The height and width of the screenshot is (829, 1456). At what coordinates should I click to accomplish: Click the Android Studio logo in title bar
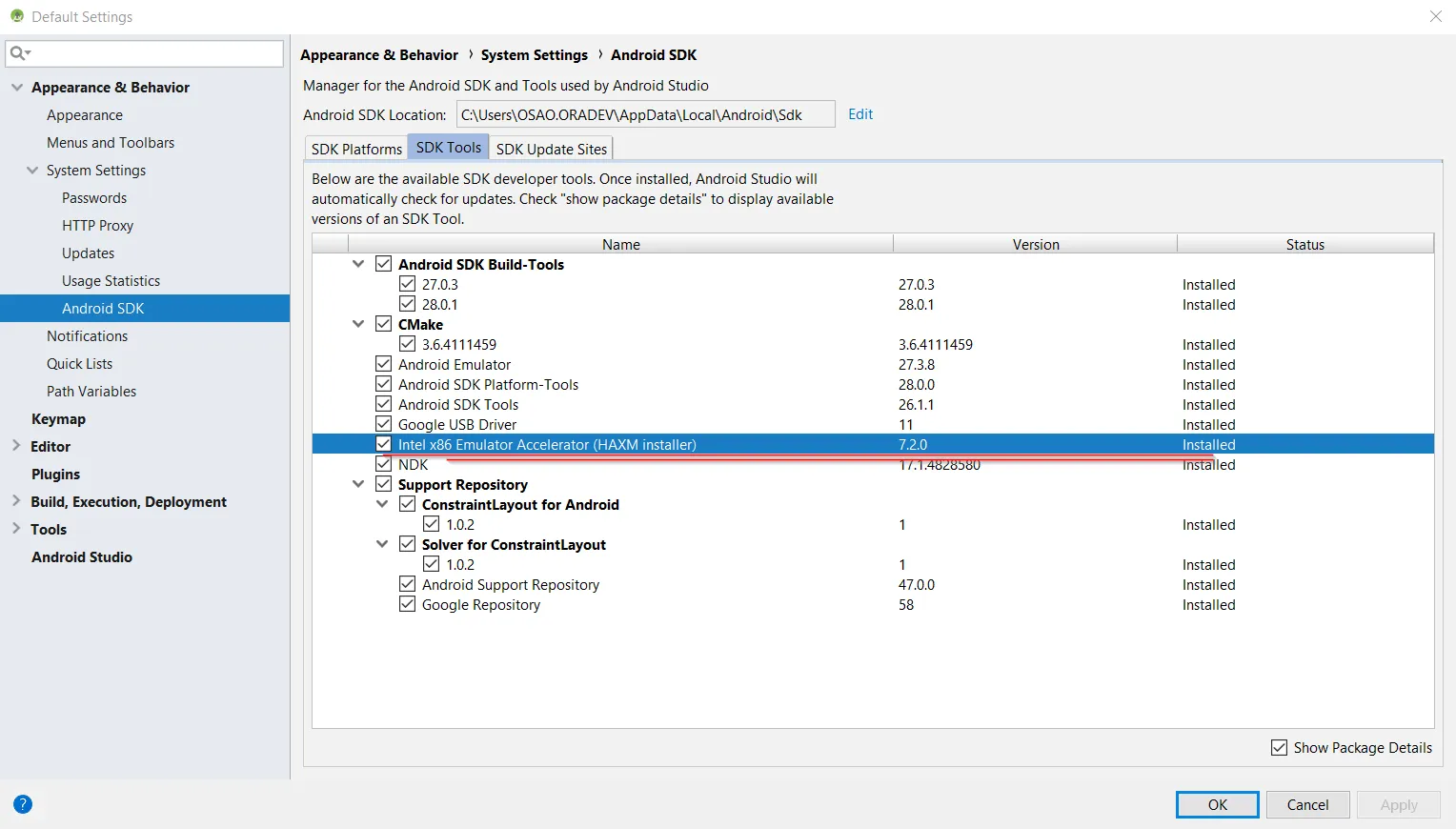(16, 16)
